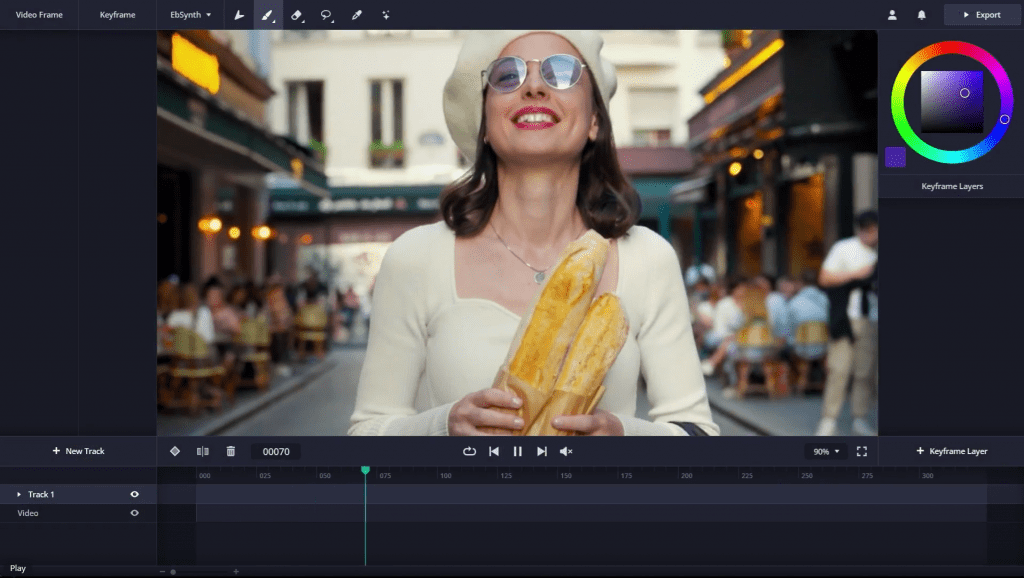
Task: Click the video preview canvas
Action: click(x=517, y=233)
